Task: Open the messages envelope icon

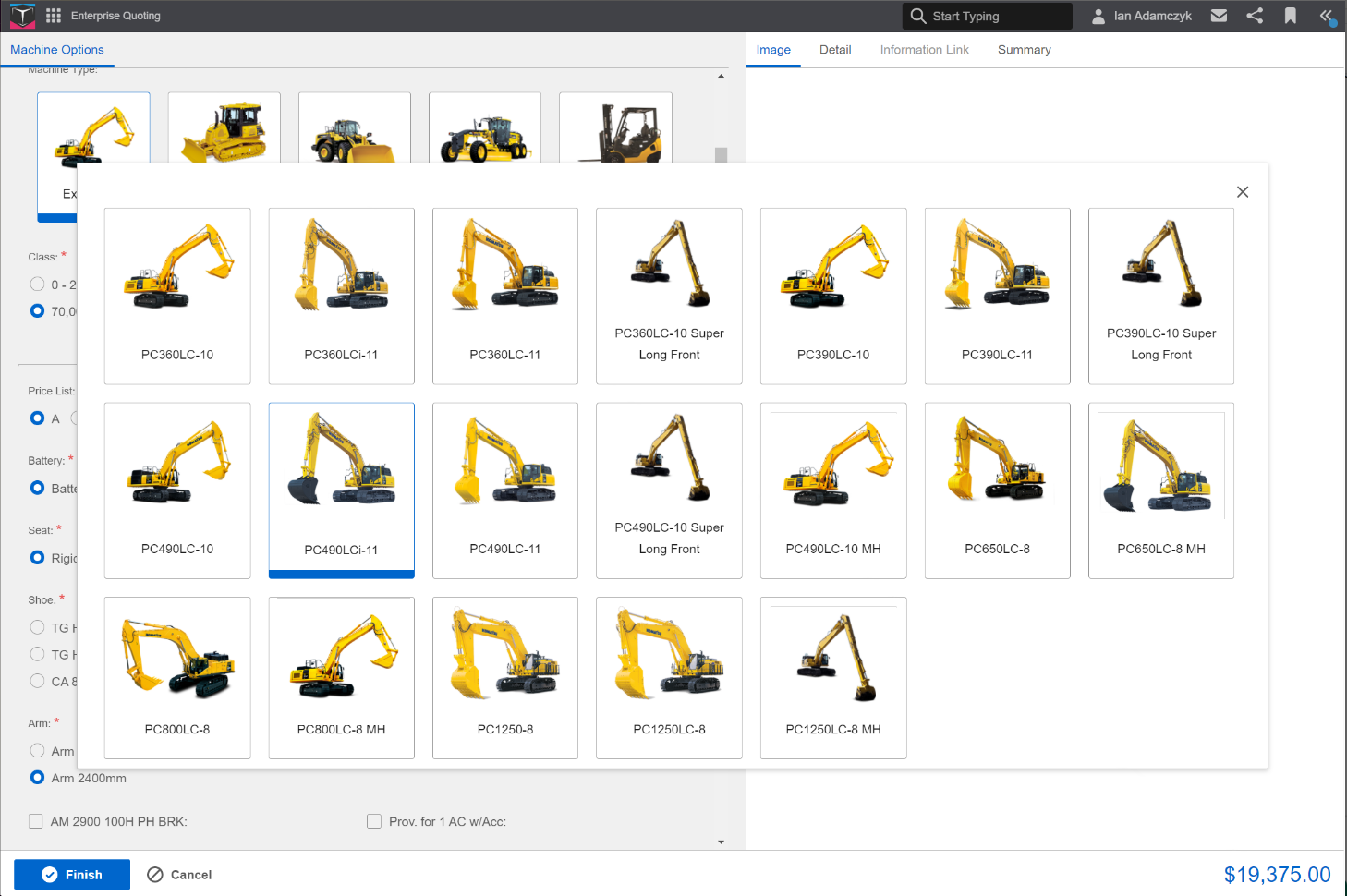Action: 1219,16
